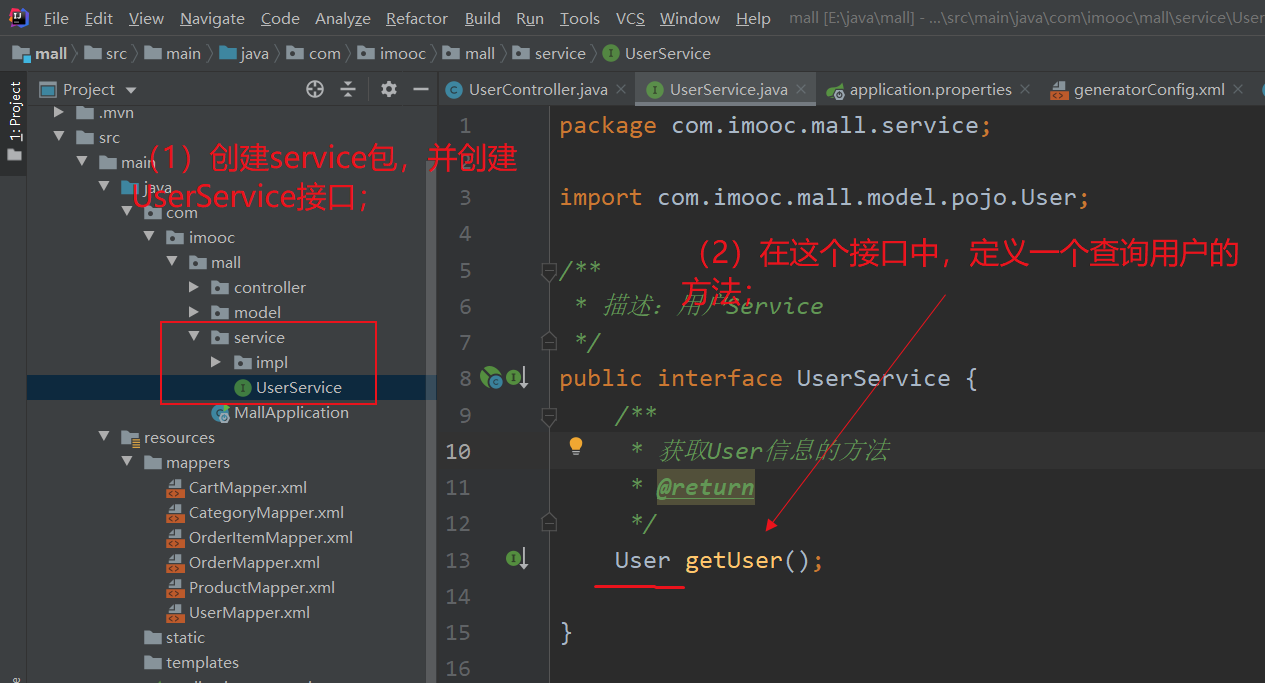Click the collapse all icon in Project panel

coord(348,89)
